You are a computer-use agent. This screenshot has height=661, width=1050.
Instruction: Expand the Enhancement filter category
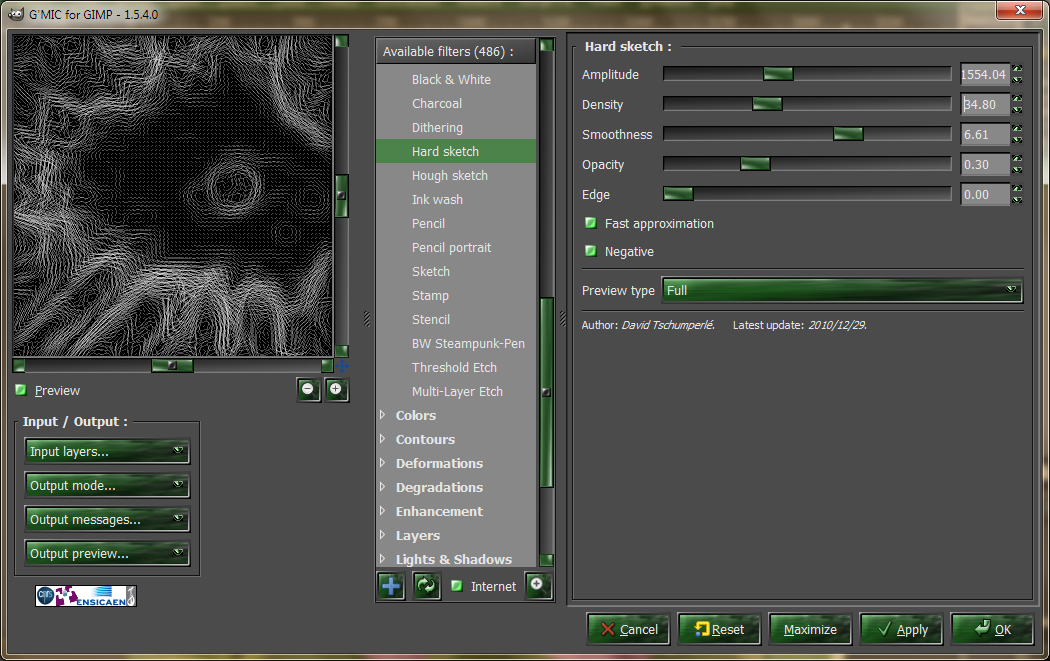point(382,511)
